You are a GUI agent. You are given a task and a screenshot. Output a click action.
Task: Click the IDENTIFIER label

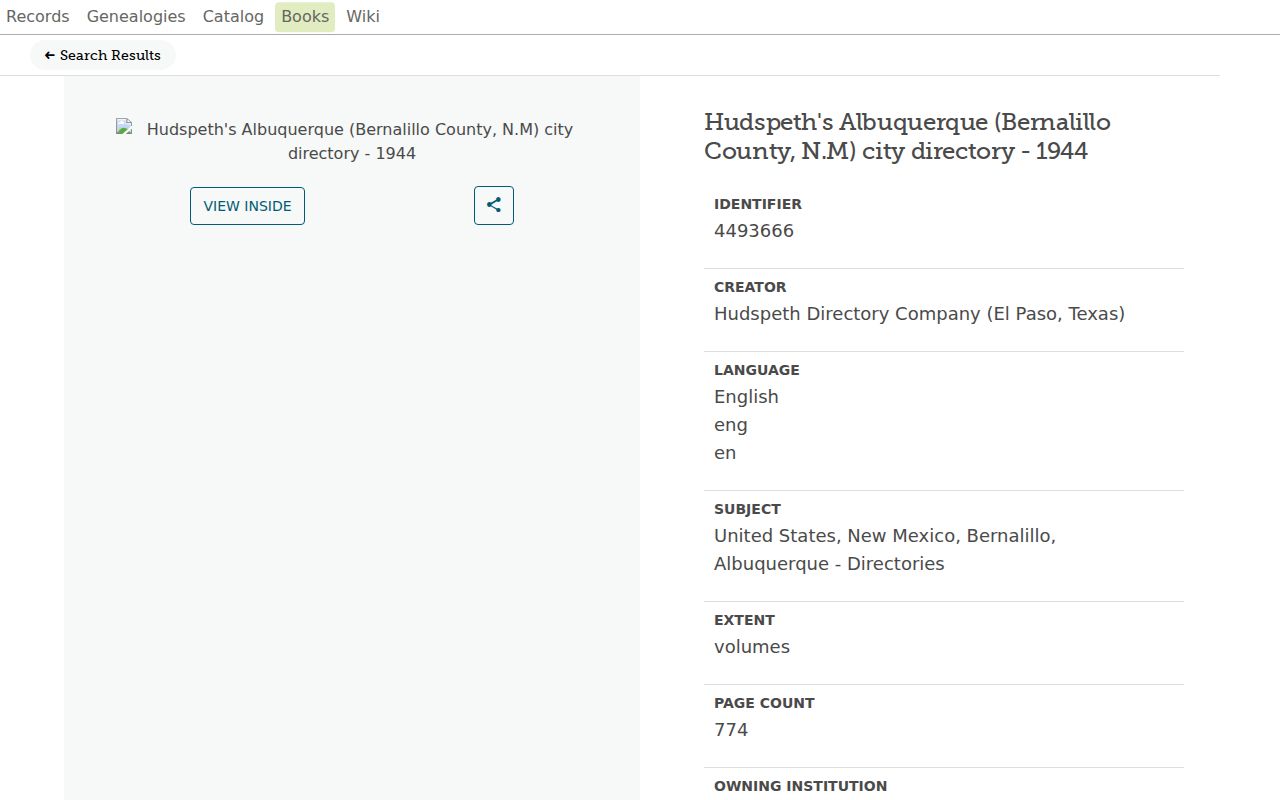(758, 204)
